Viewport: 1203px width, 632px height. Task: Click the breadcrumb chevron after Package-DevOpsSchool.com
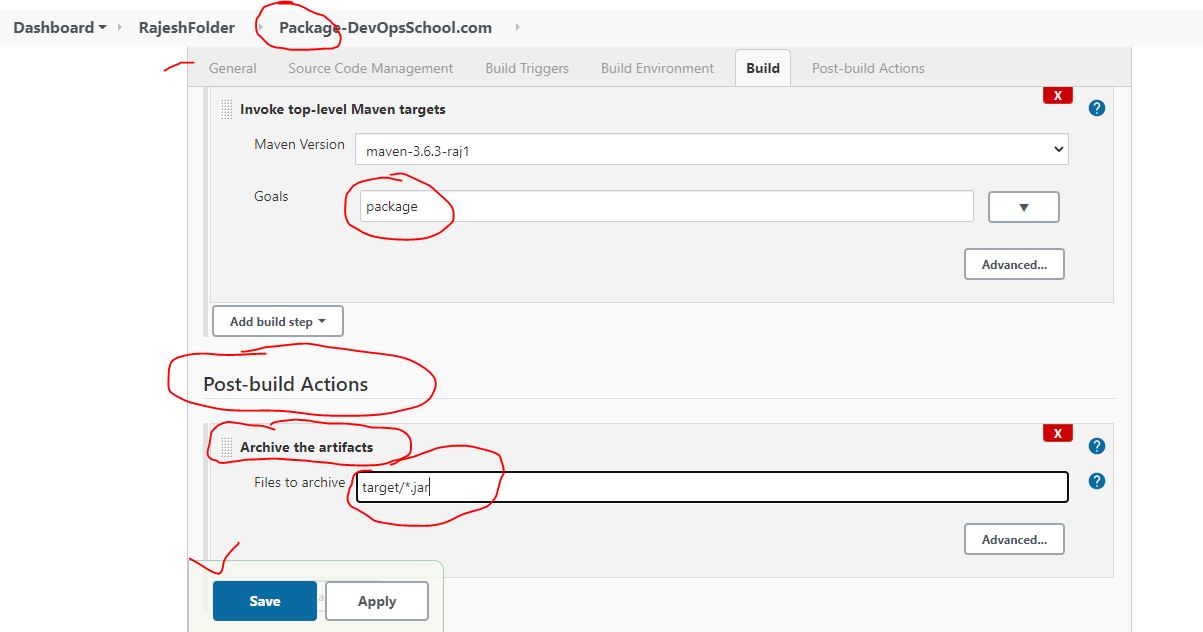click(x=517, y=27)
